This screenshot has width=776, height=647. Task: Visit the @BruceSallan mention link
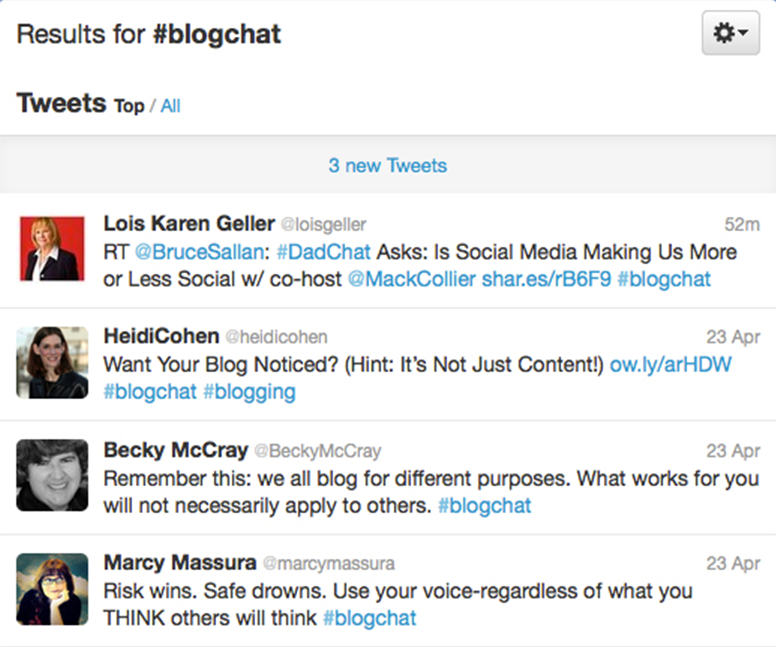click(x=199, y=252)
